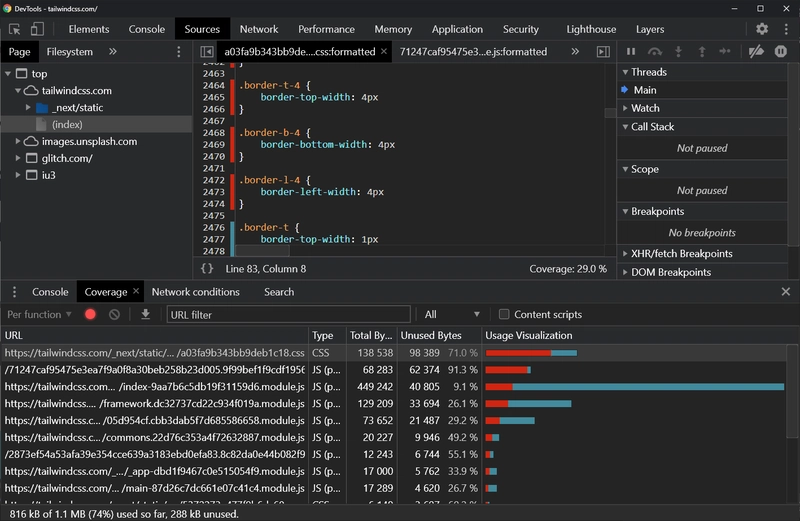Image resolution: width=800 pixels, height=521 pixels.
Task: Clear all coverage results
Action: coord(115,315)
